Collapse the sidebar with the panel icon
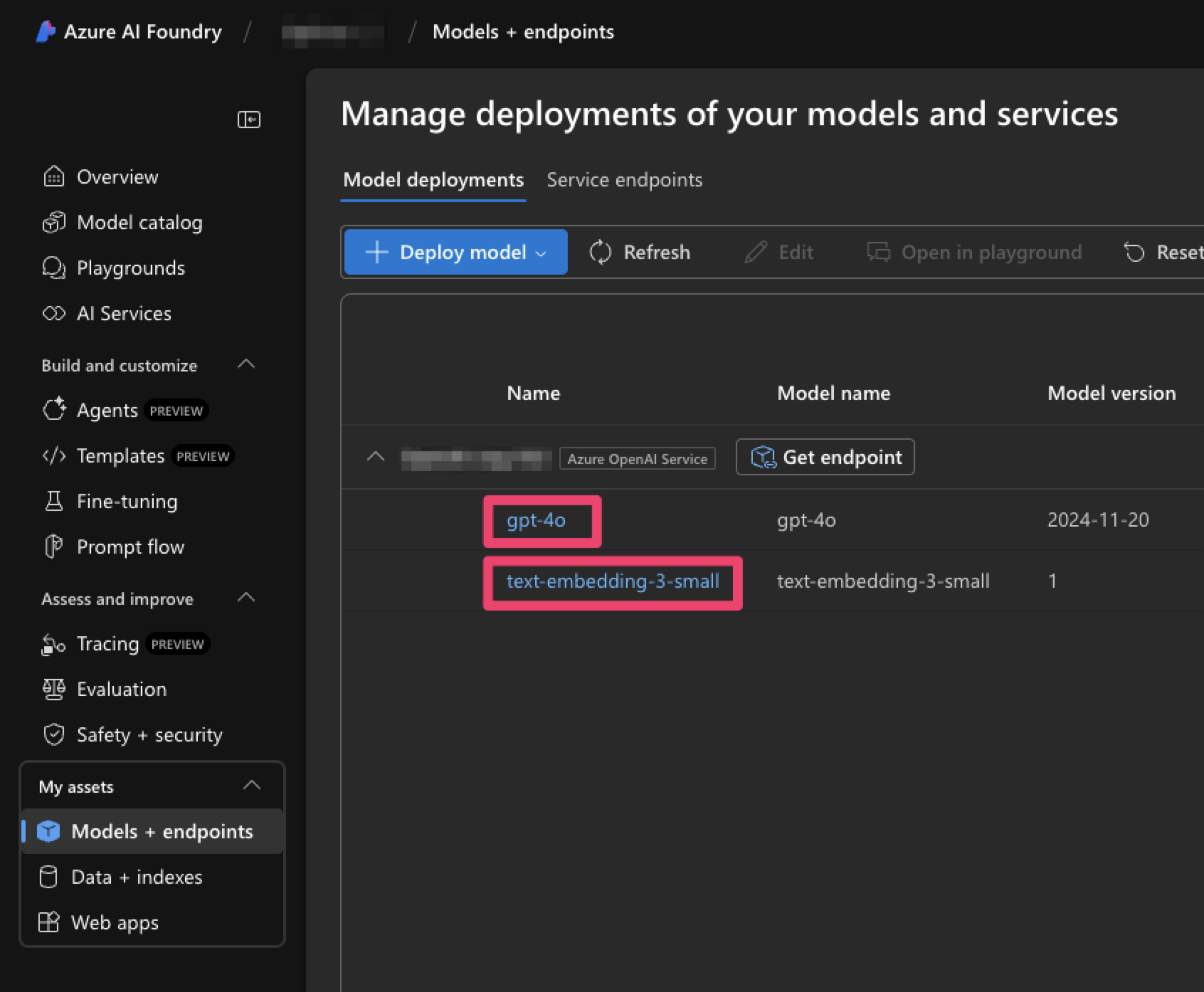This screenshot has height=992, width=1204. (x=248, y=120)
